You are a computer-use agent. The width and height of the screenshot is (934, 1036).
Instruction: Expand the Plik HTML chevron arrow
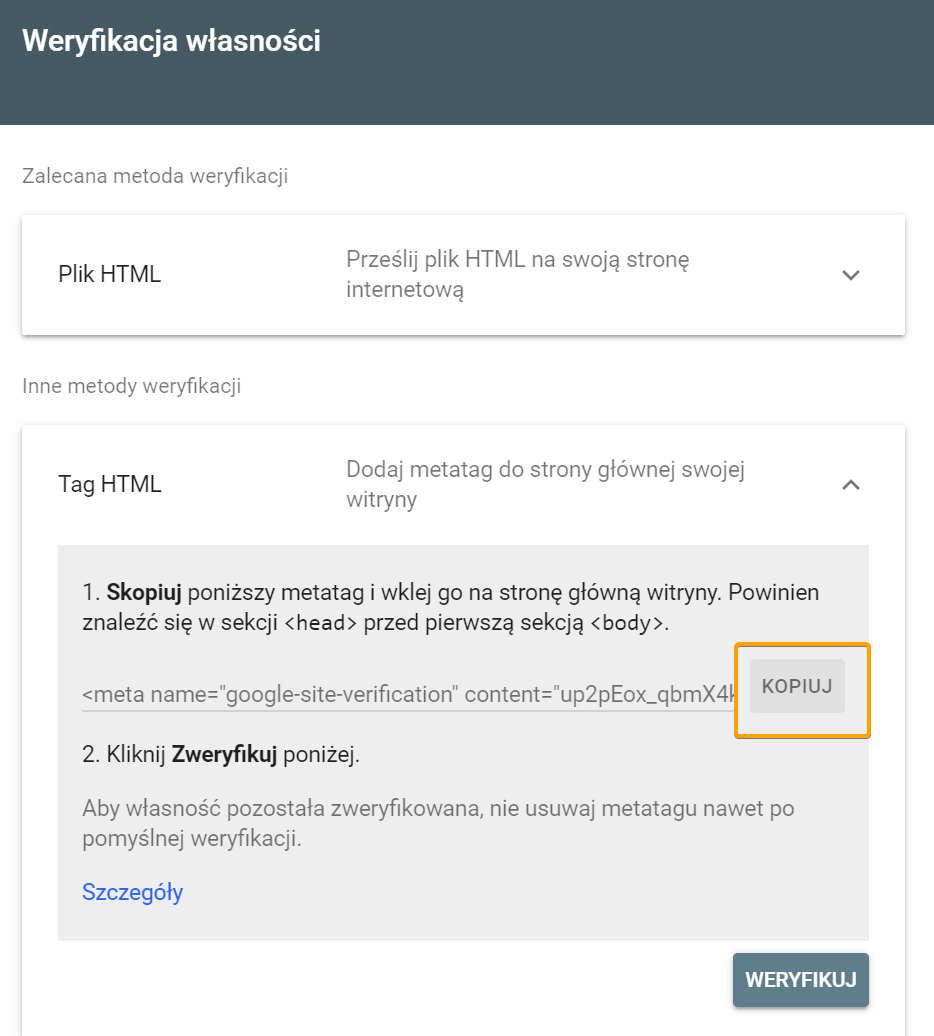tap(851, 275)
